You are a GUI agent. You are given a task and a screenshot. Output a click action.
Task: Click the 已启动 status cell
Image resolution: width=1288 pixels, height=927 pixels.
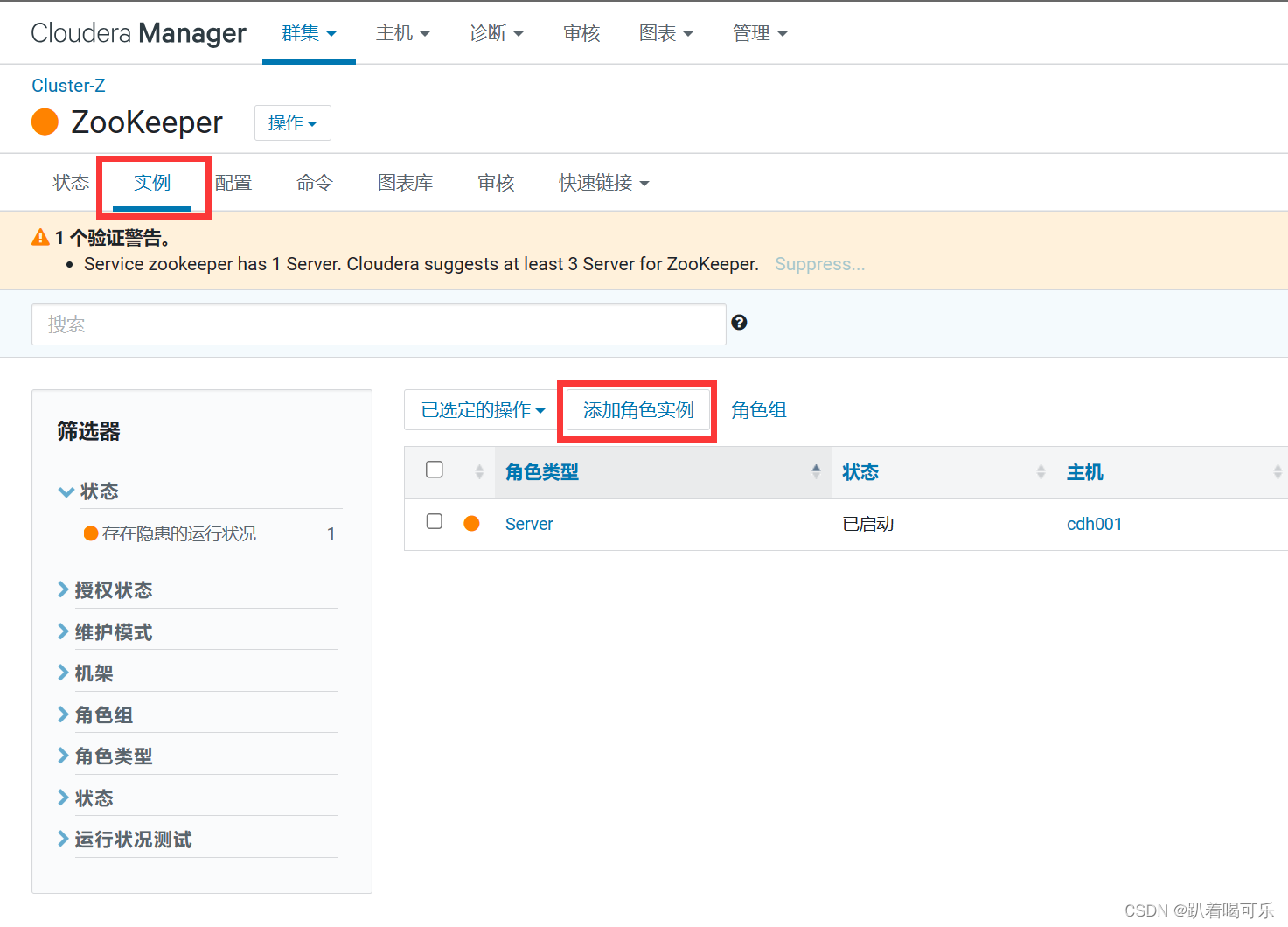[867, 524]
